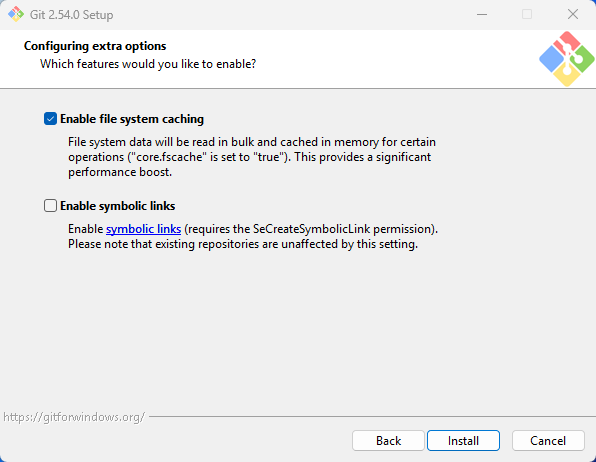Click the greyed-out maximize button
This screenshot has width=596, height=462.
coord(527,14)
